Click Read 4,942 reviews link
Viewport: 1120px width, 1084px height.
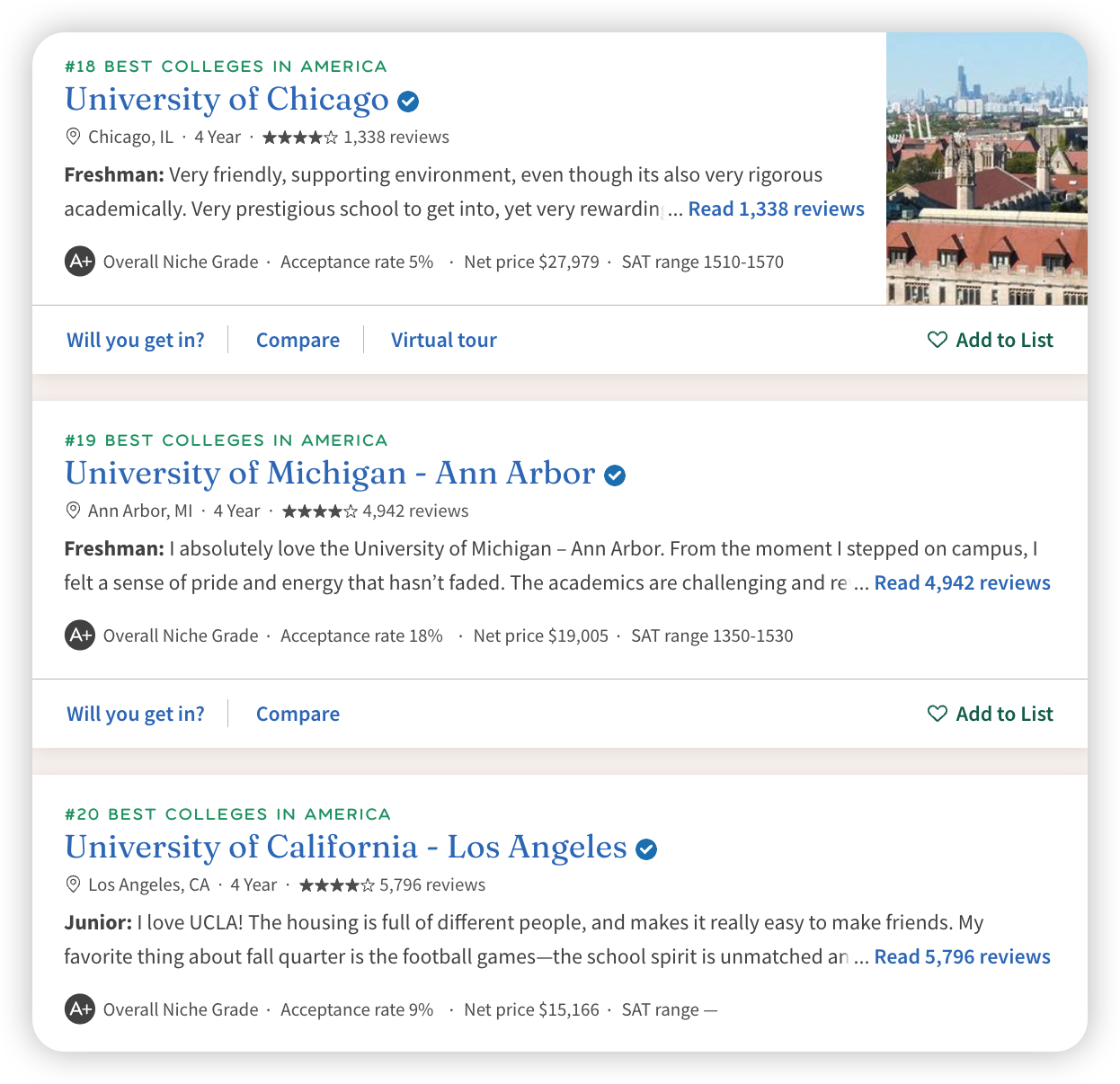(963, 583)
